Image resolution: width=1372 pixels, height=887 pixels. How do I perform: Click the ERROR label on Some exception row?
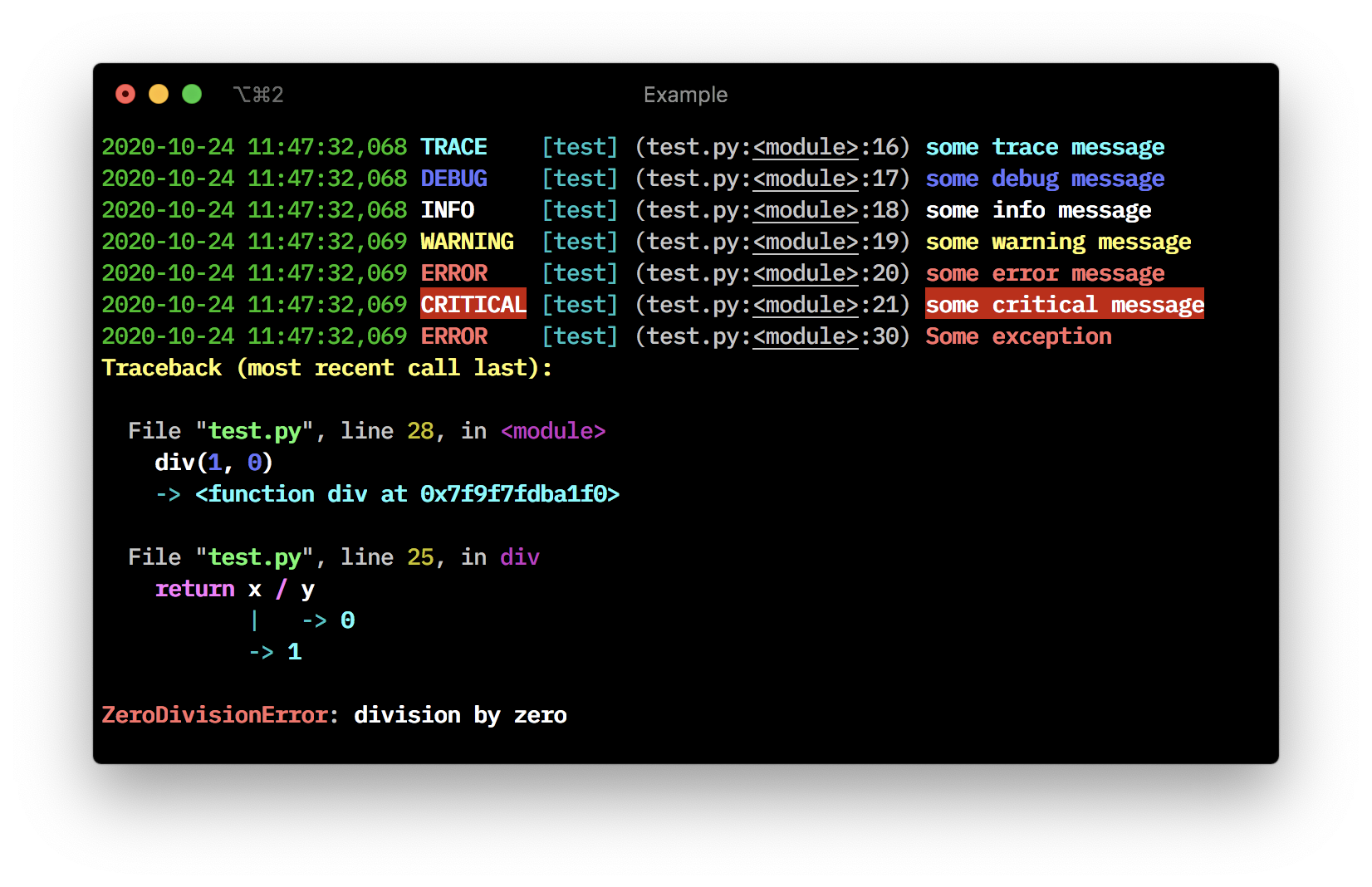(x=453, y=336)
